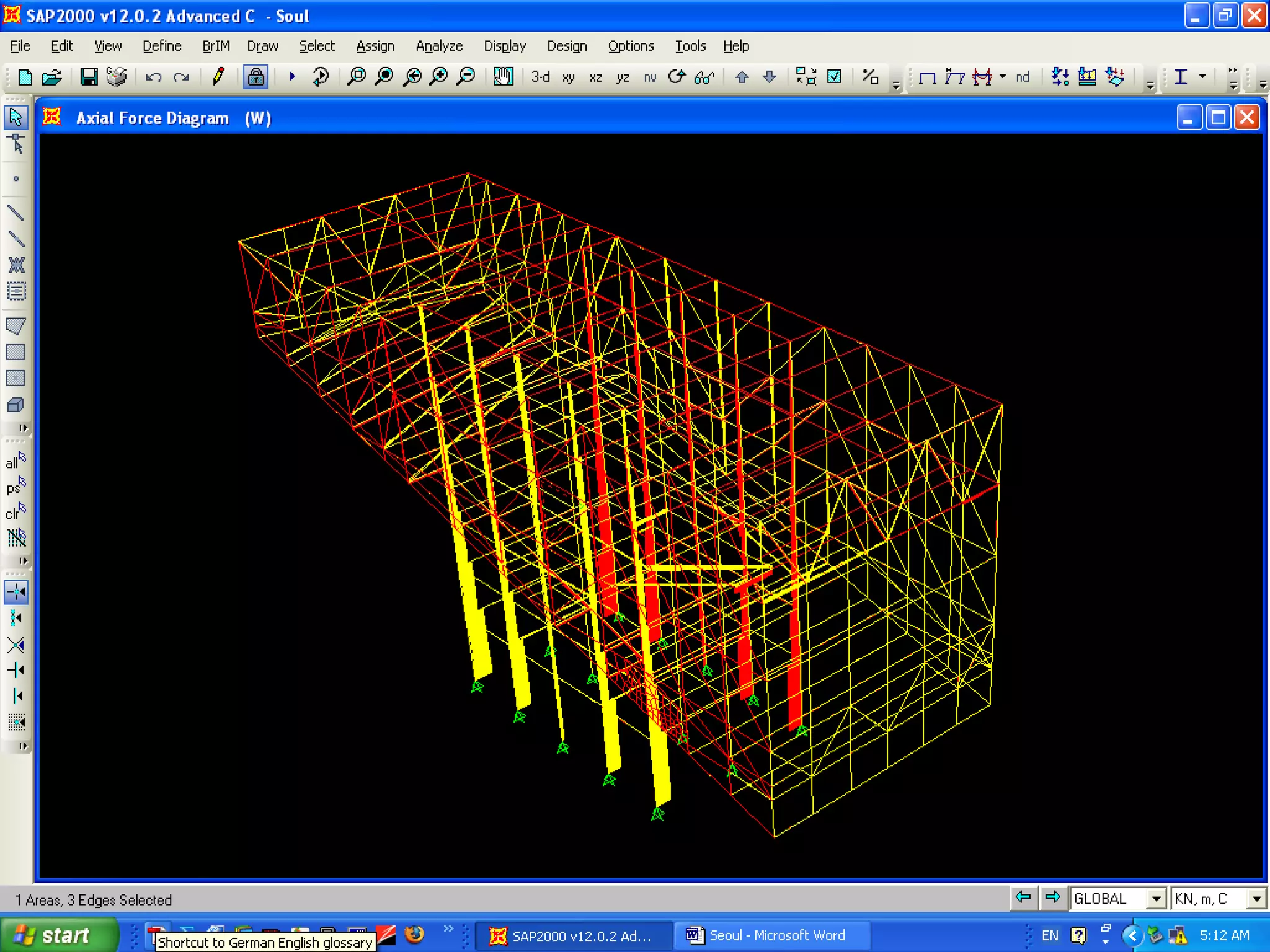Click the Select All 'all' icon
1270x952 pixels.
[x=16, y=461]
